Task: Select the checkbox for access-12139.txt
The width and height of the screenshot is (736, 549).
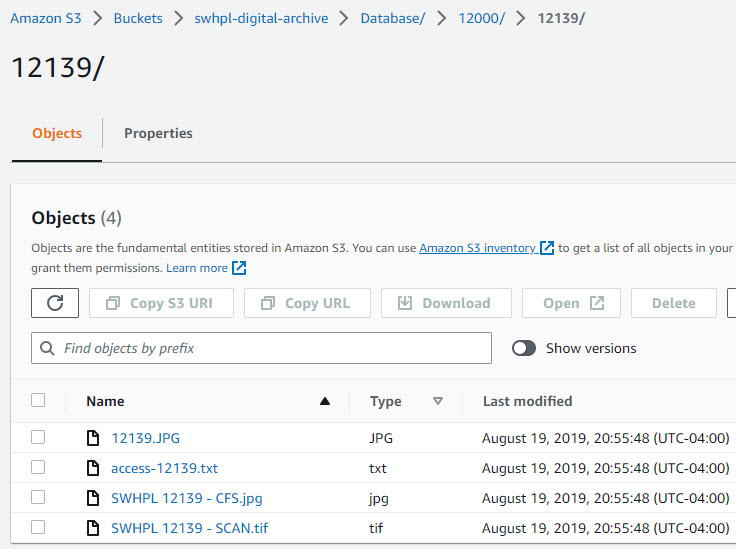Action: (x=38, y=467)
